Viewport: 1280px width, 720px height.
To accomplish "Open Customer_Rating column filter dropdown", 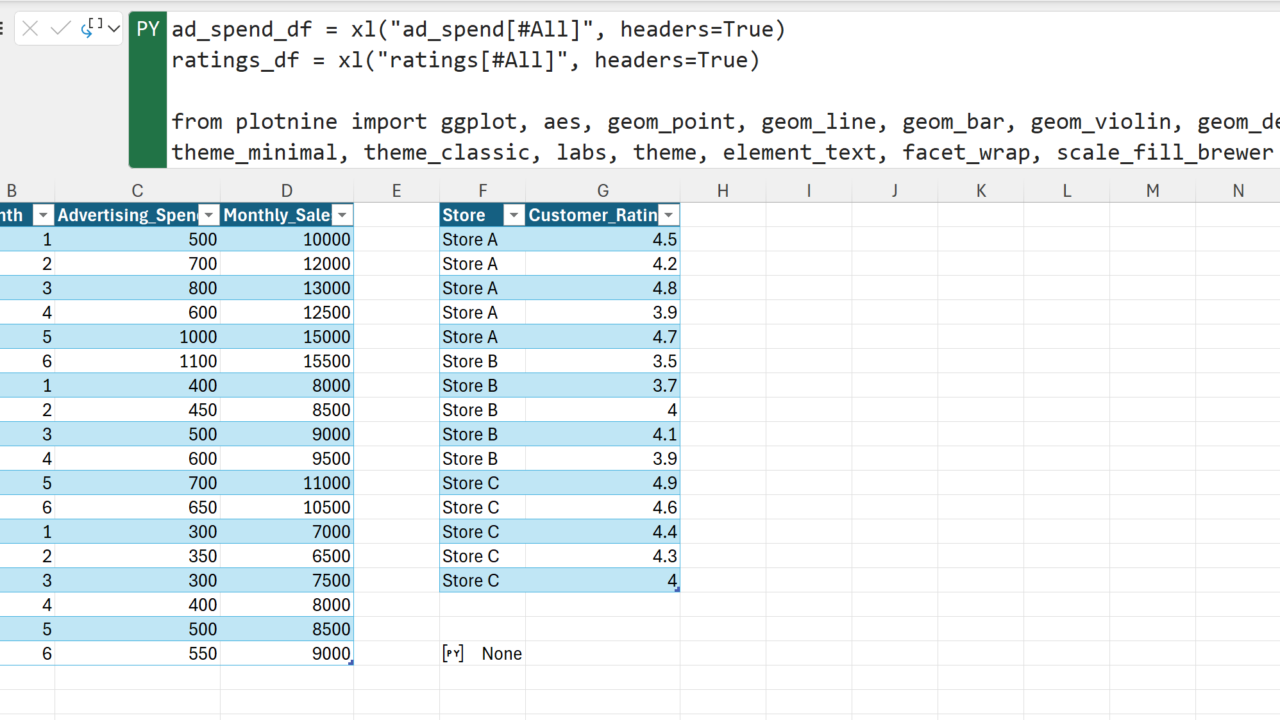I will pos(669,215).
